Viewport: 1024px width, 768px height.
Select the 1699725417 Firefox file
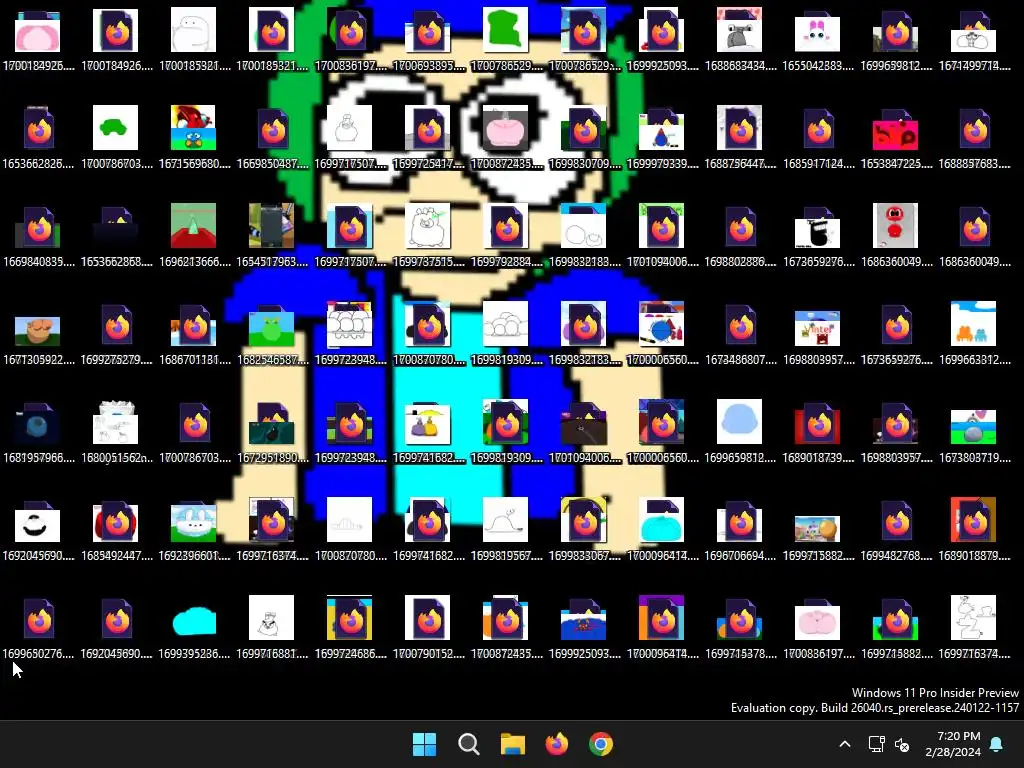[427, 128]
